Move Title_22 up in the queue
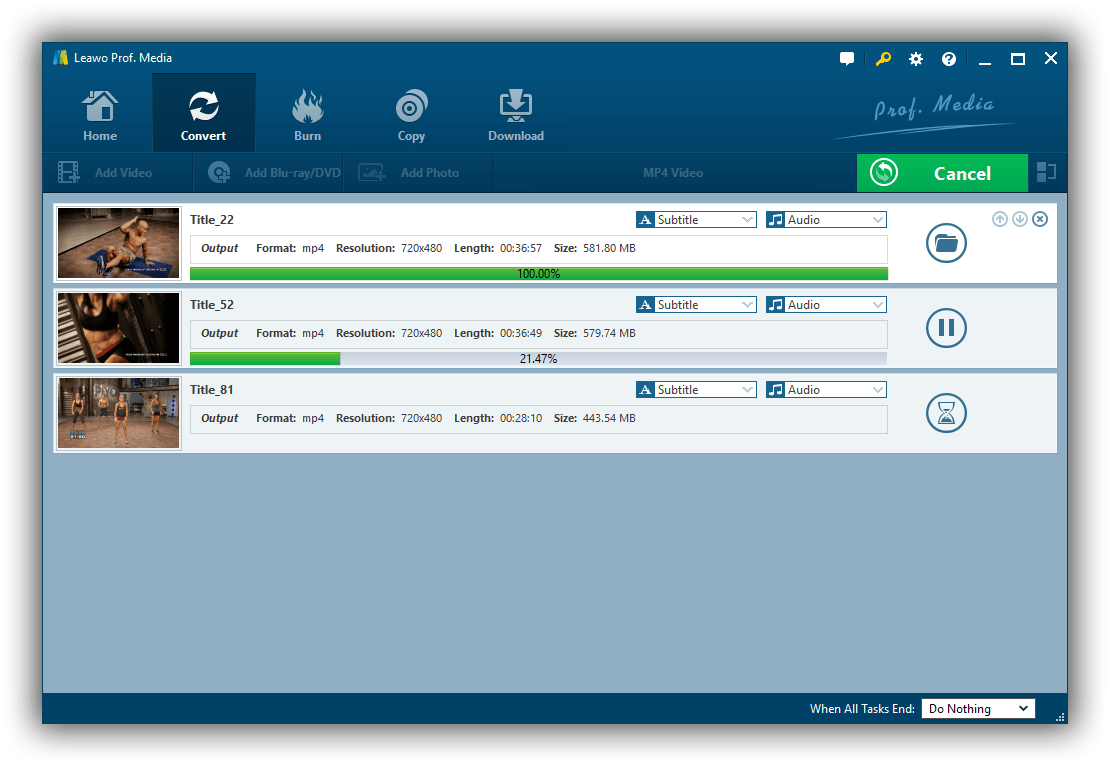The width and height of the screenshot is (1110, 766). point(999,218)
